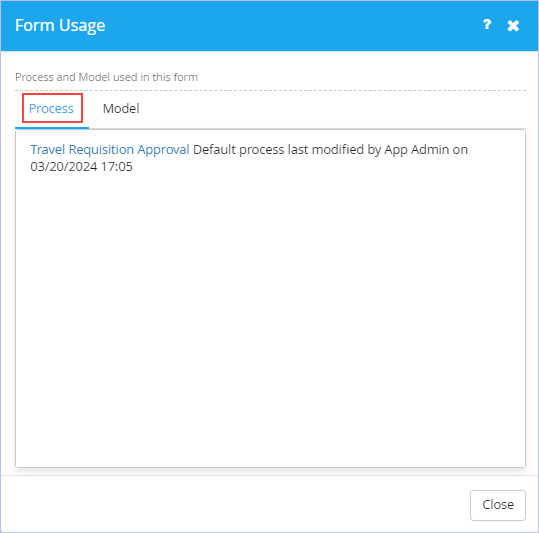This screenshot has height=533, width=539.
Task: Exit the dialog with the Close button
Action: [x=497, y=505]
